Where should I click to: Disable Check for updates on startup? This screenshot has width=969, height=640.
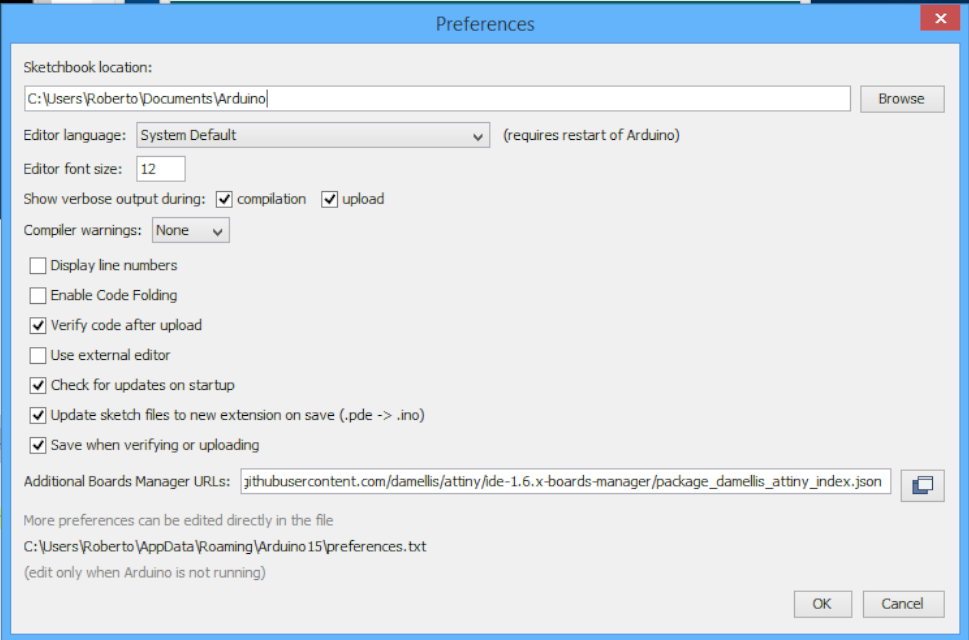37,385
